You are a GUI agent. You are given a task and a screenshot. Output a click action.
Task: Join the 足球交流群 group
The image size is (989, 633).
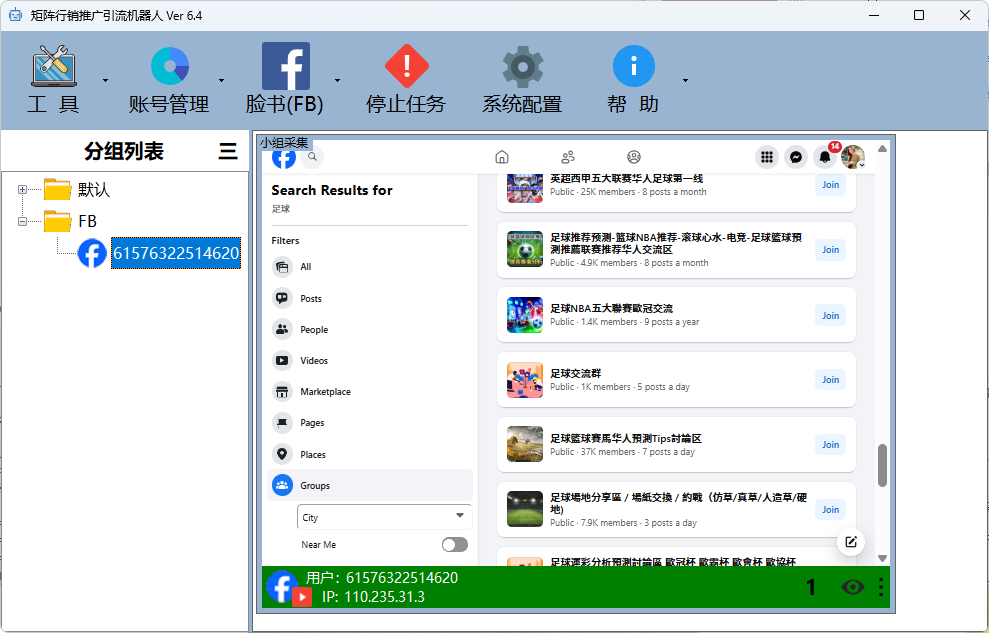830,380
